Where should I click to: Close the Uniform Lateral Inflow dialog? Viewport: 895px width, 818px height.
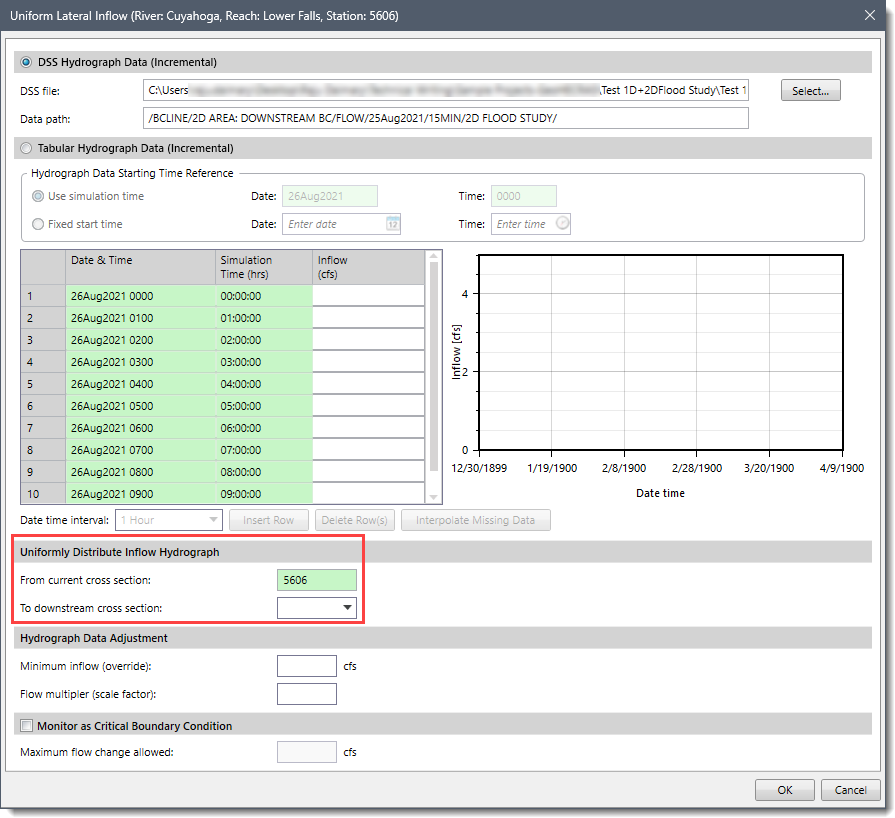click(x=870, y=15)
